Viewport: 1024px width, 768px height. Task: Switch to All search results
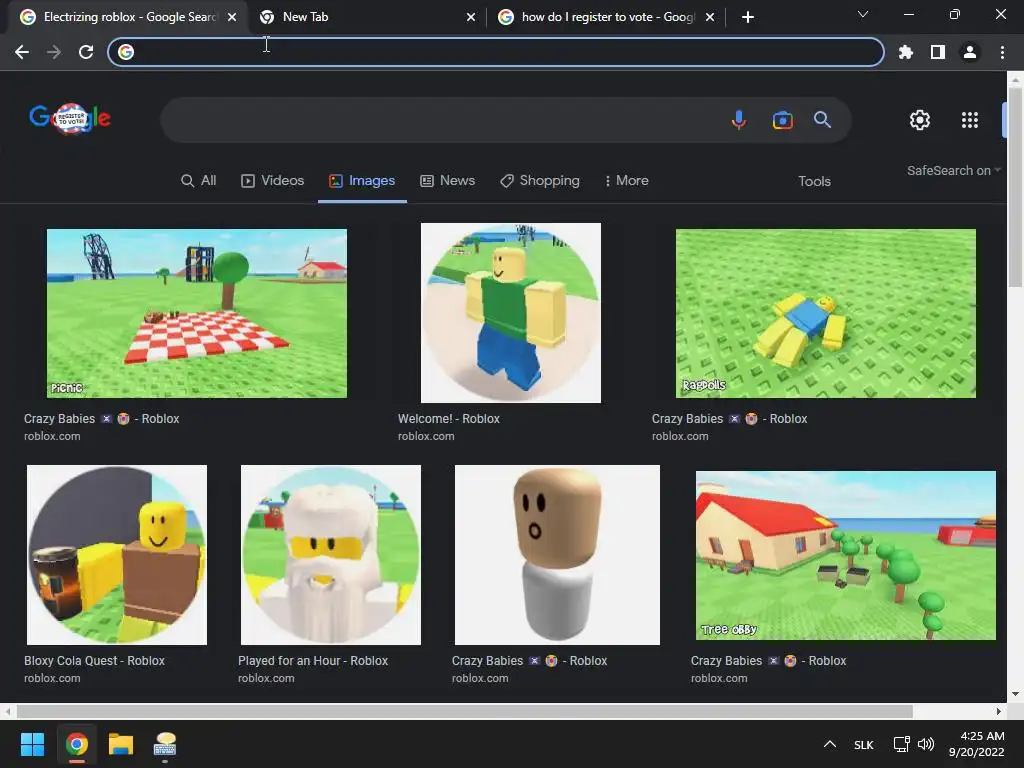tap(199, 181)
